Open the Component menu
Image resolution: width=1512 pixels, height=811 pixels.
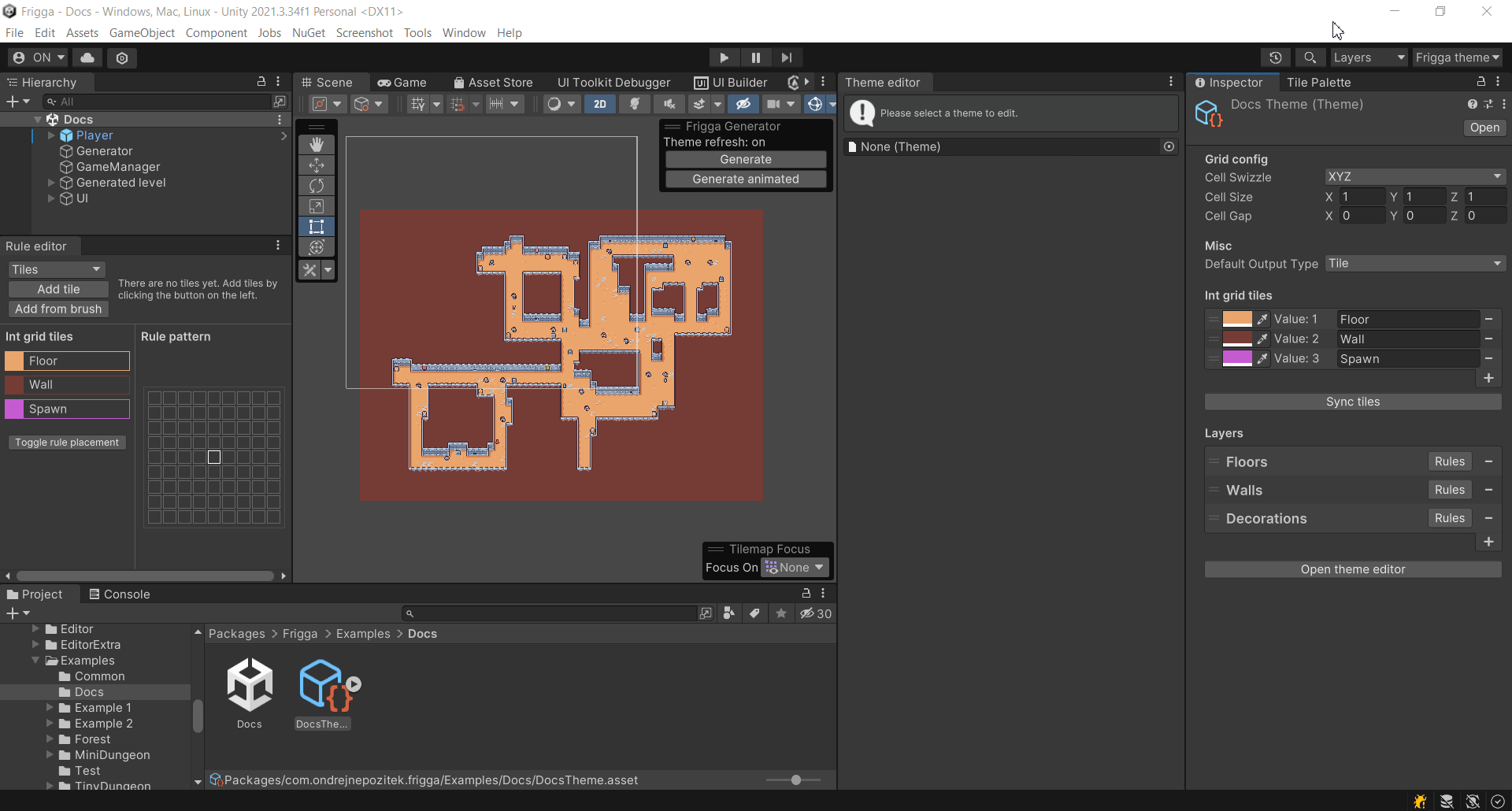217,33
